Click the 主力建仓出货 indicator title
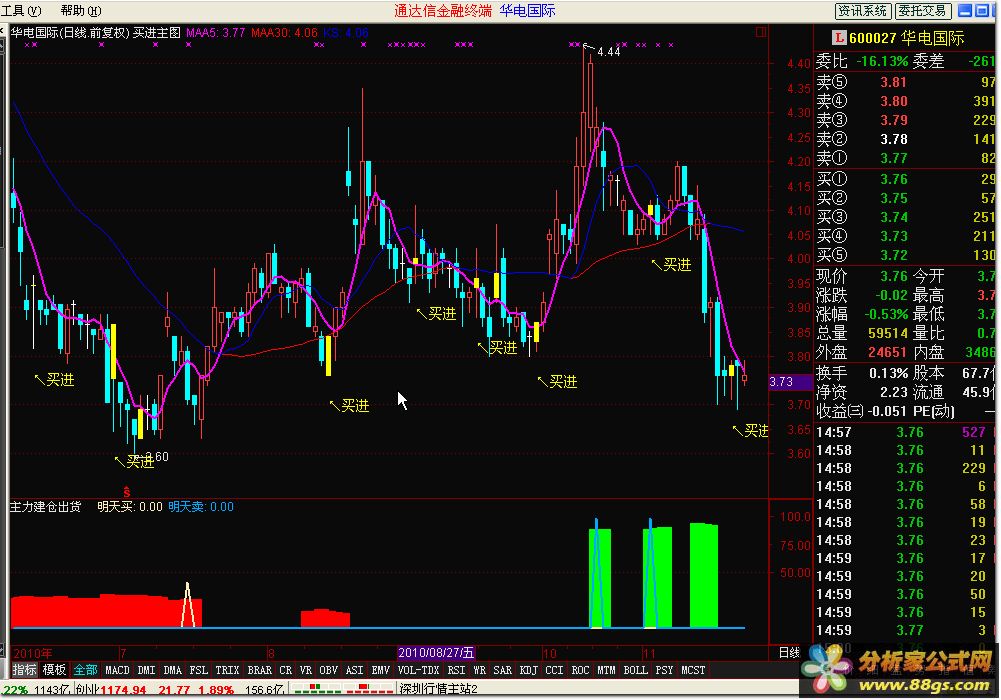 tap(46, 507)
